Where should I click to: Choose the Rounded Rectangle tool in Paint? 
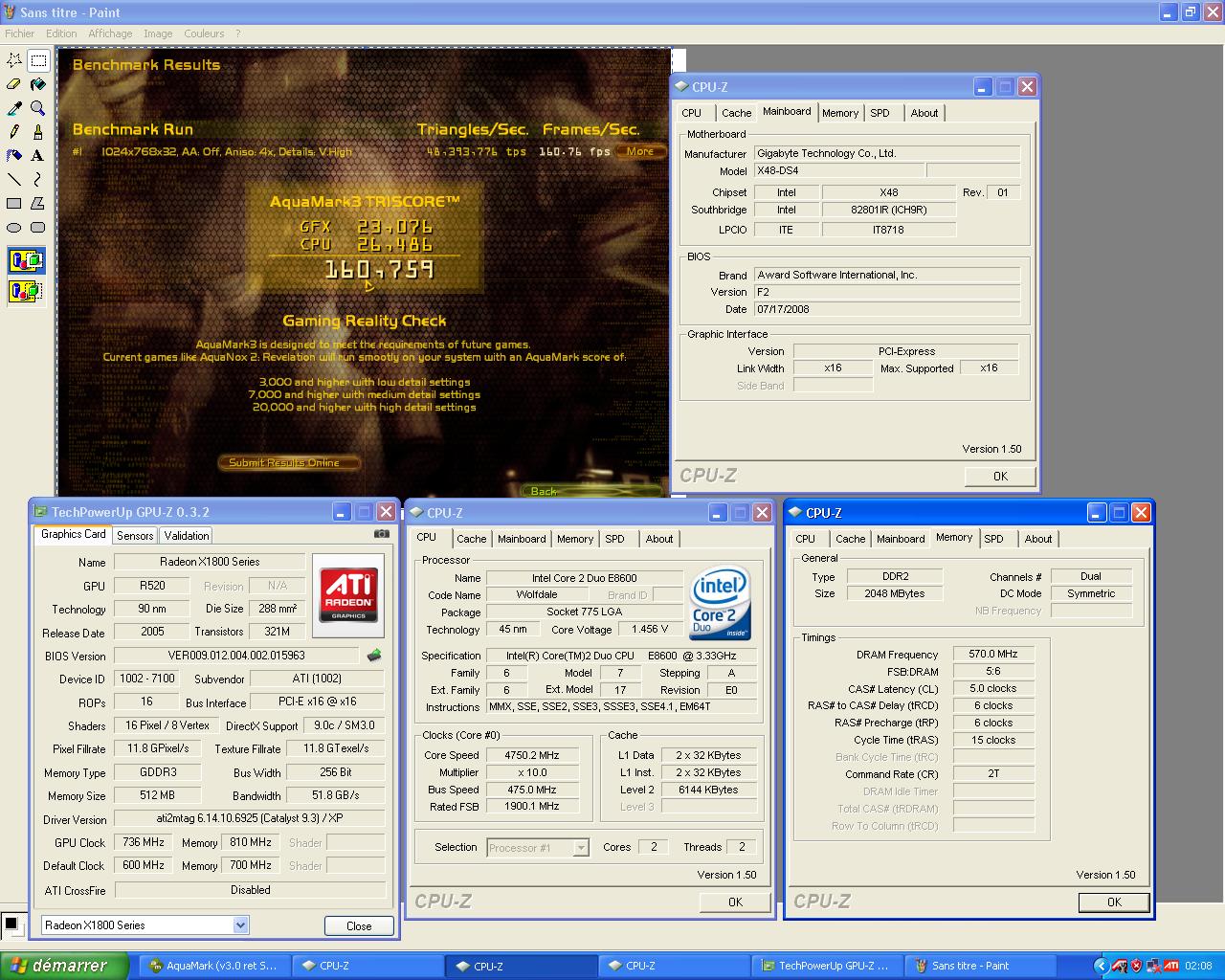pyautogui.click(x=38, y=227)
